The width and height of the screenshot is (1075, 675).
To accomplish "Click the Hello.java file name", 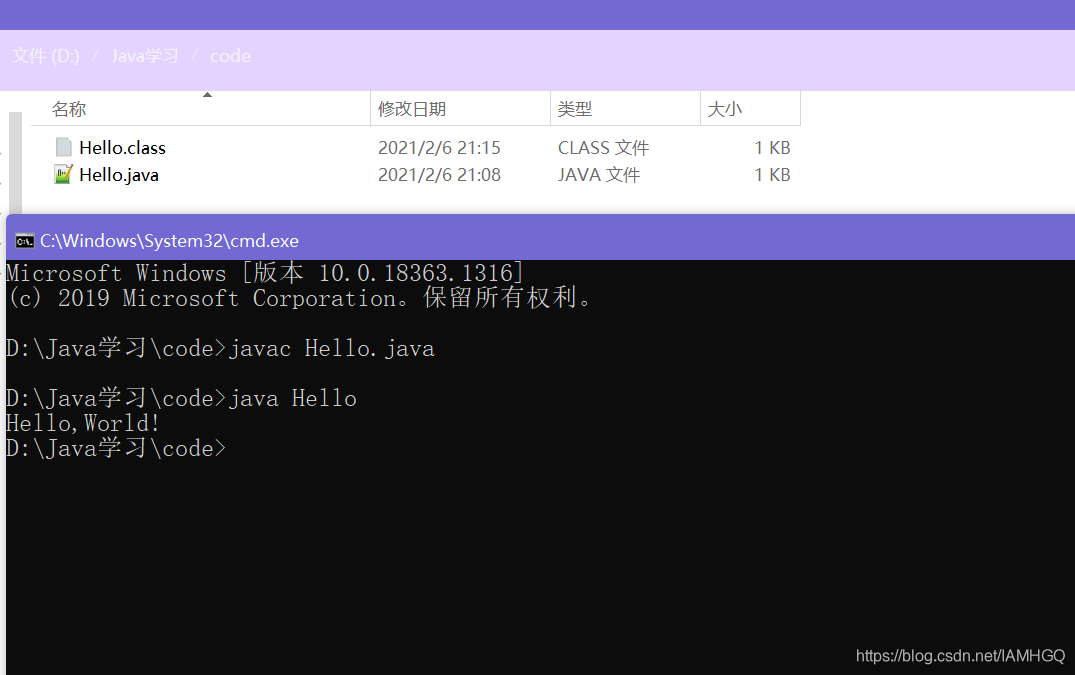I will [119, 175].
